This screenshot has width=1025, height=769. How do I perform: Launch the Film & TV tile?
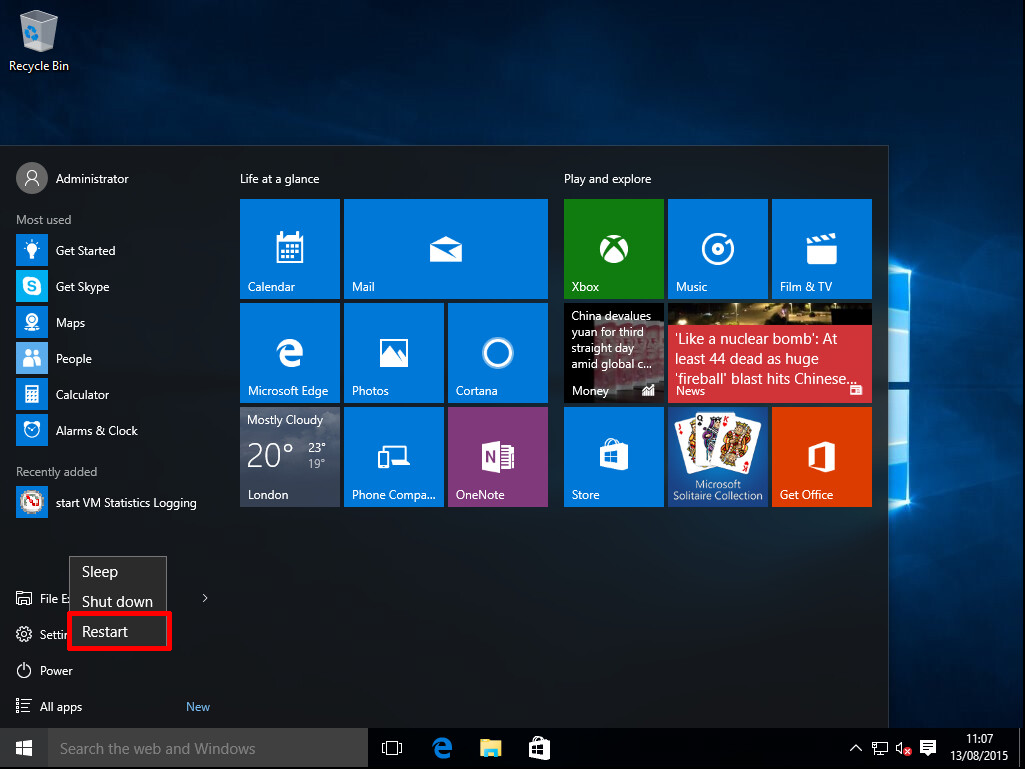[x=822, y=248]
